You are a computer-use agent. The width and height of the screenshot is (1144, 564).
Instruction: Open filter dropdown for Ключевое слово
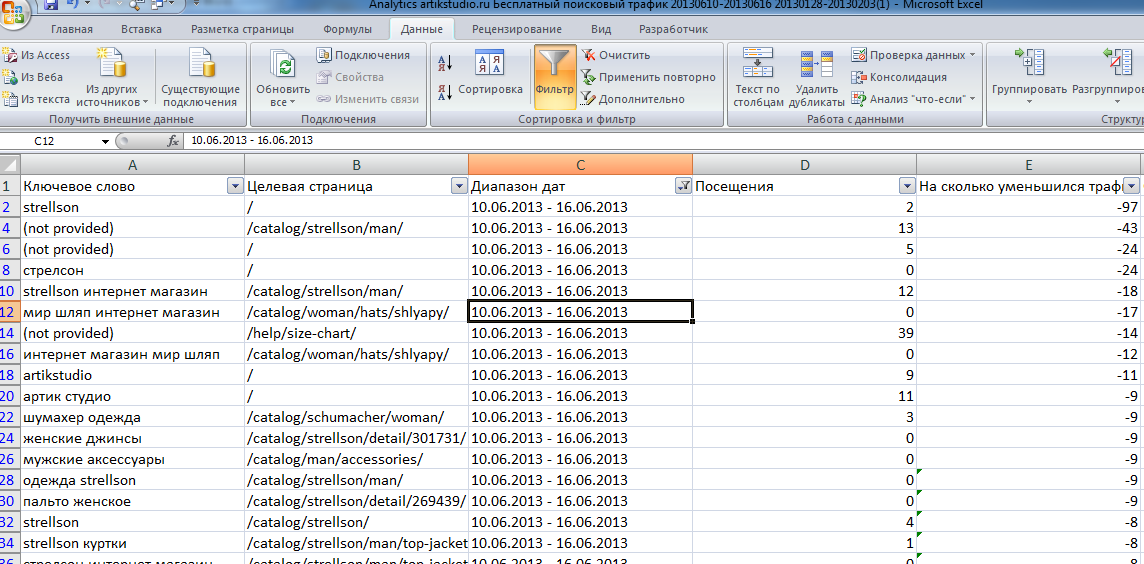[235, 187]
